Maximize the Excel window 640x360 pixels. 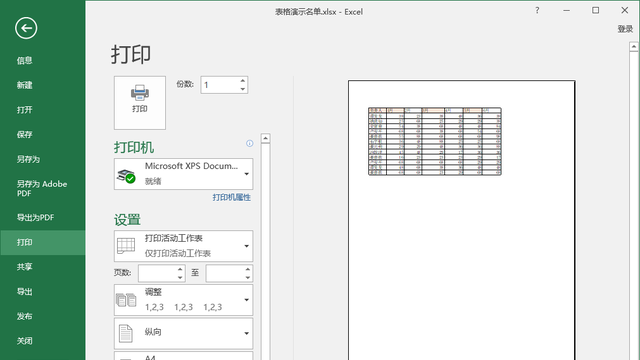click(596, 11)
